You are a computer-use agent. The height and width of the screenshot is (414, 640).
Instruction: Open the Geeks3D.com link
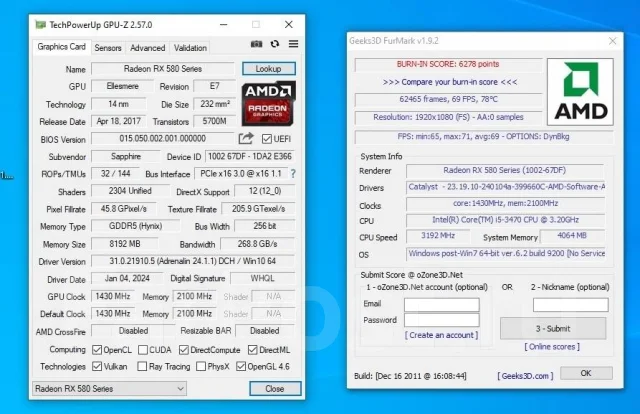pos(525,376)
